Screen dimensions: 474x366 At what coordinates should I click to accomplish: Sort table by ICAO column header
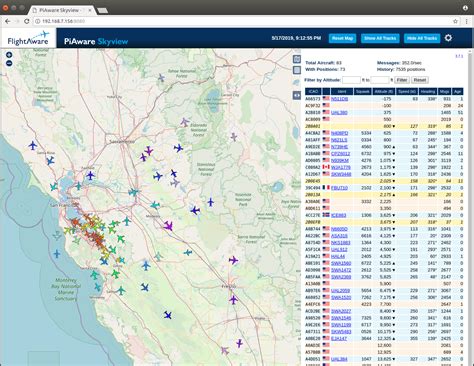(x=313, y=91)
